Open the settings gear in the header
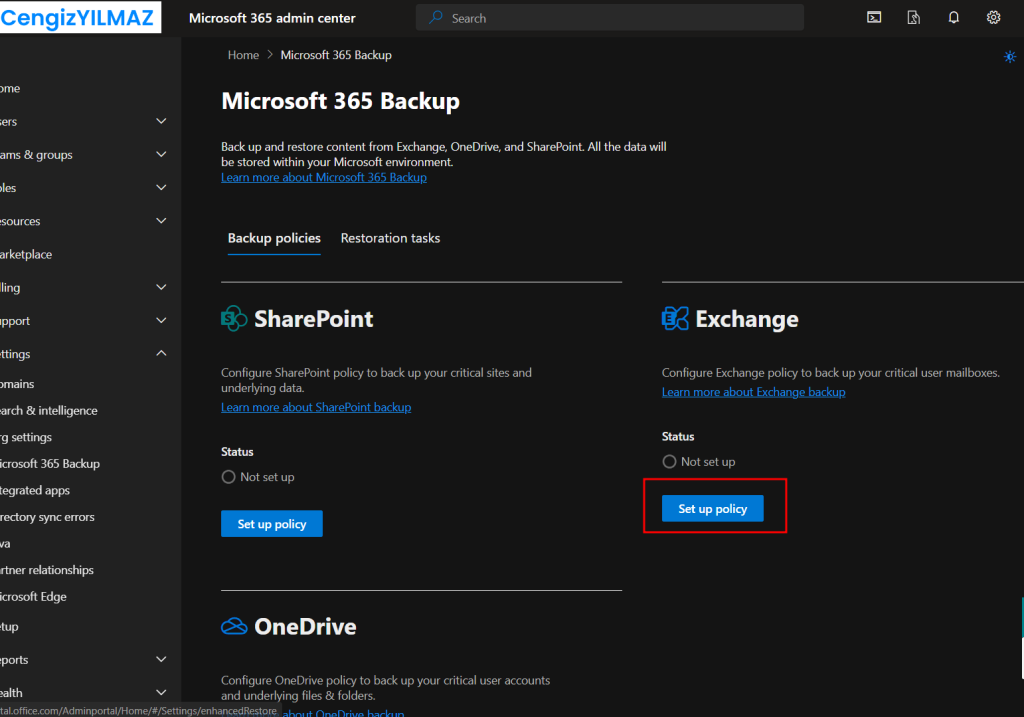Screen dimensions: 1024x717 tap(993, 17)
